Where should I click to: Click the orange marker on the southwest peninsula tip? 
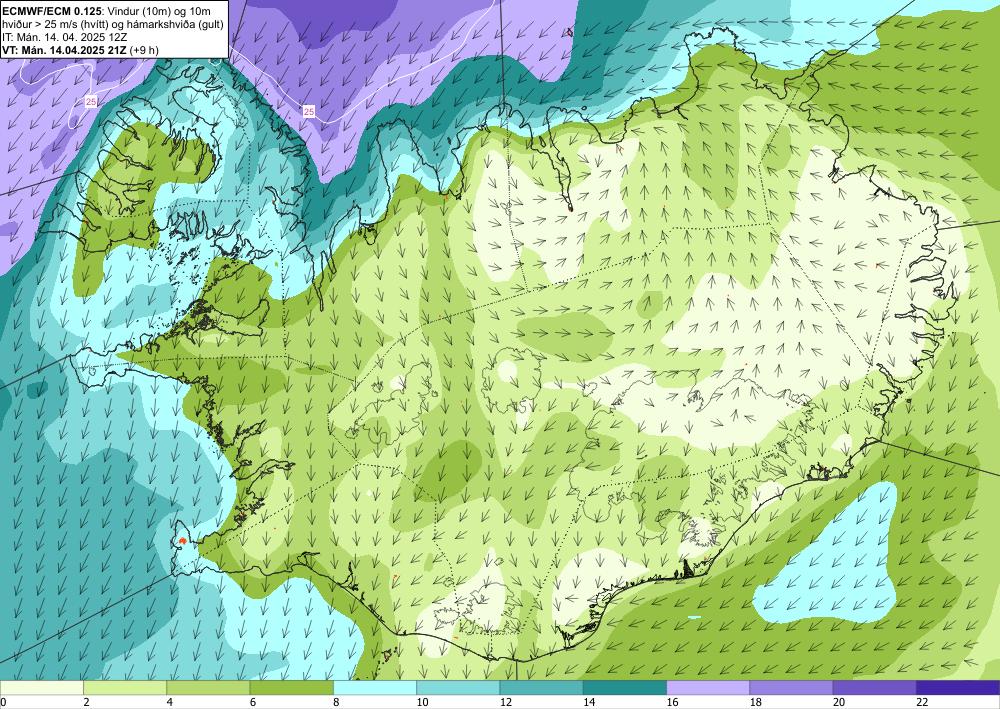click(182, 540)
